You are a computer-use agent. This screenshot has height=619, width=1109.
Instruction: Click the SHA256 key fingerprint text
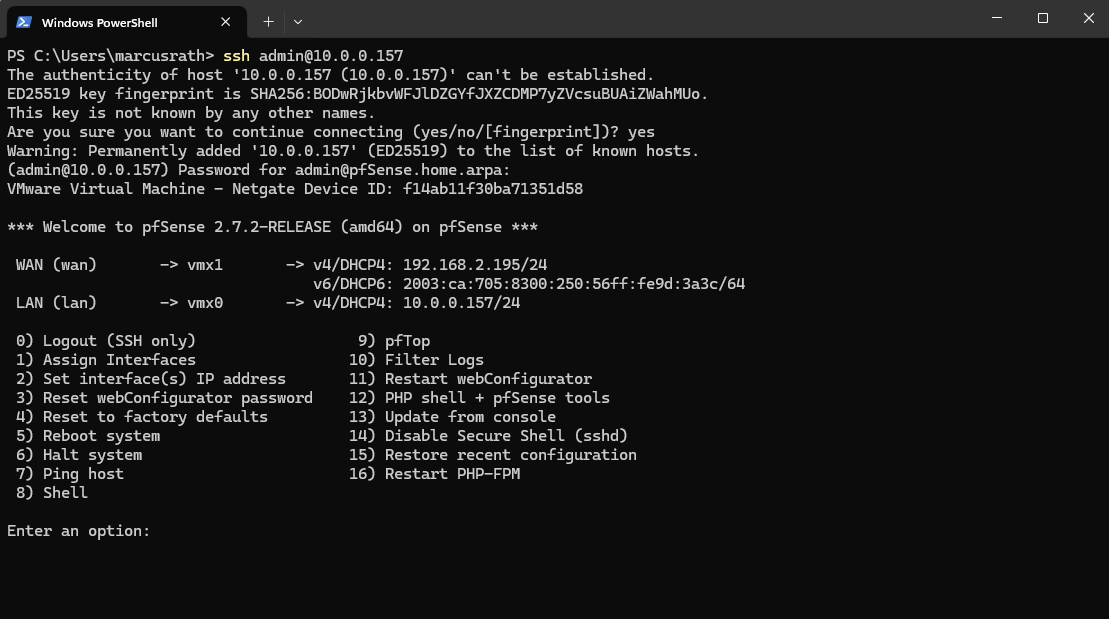click(479, 94)
